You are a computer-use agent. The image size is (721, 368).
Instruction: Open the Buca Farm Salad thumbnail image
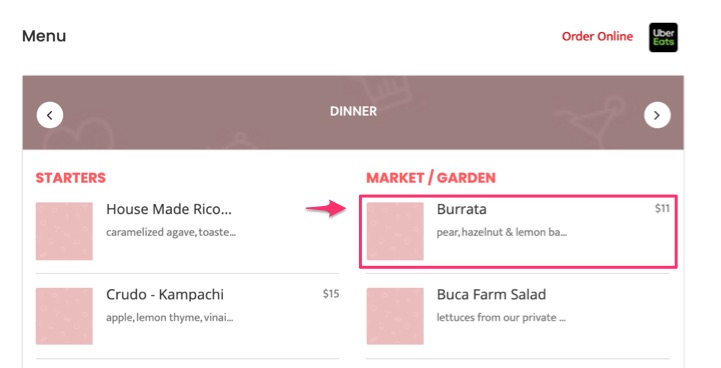coord(395,316)
